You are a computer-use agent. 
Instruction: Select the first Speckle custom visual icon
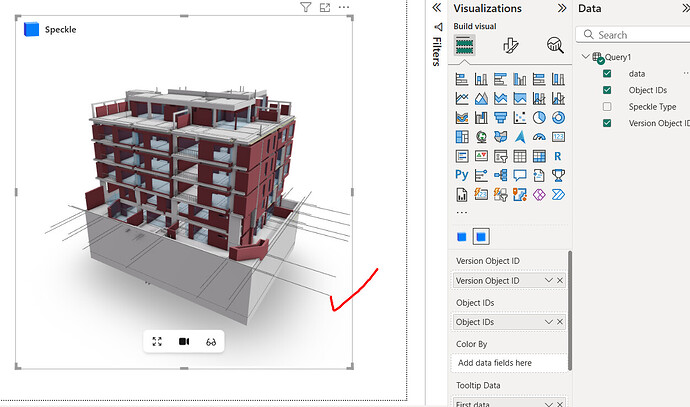tap(462, 237)
